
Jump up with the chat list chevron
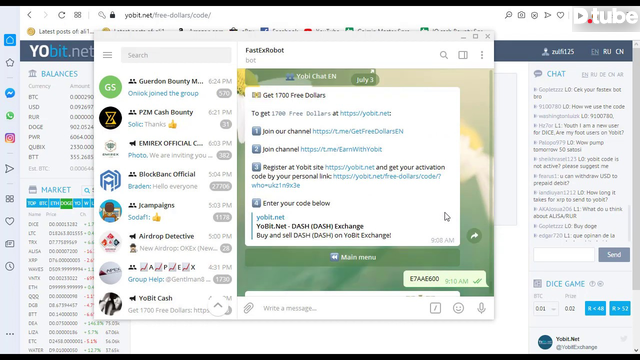coord(218,305)
